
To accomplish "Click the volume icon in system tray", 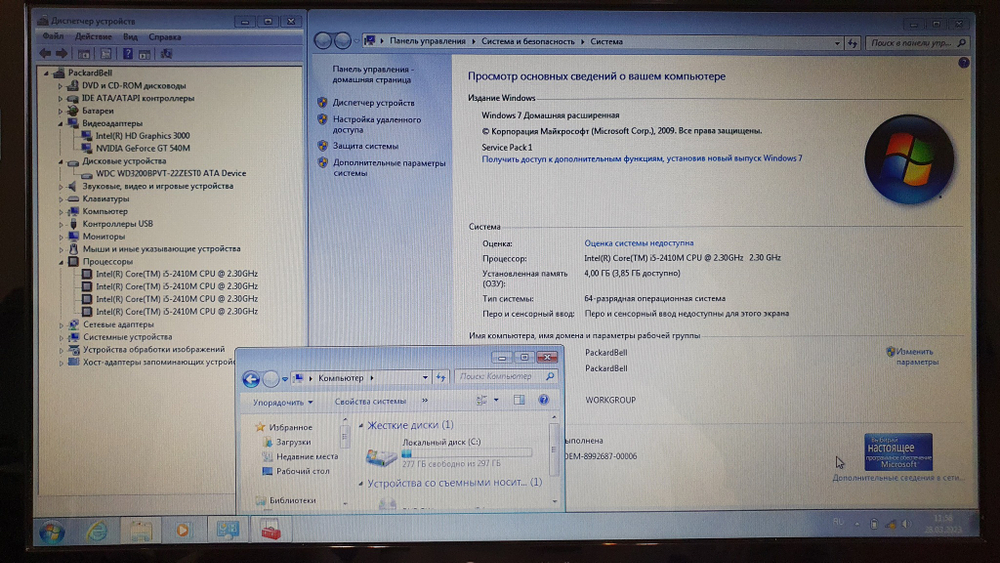I will click(906, 524).
